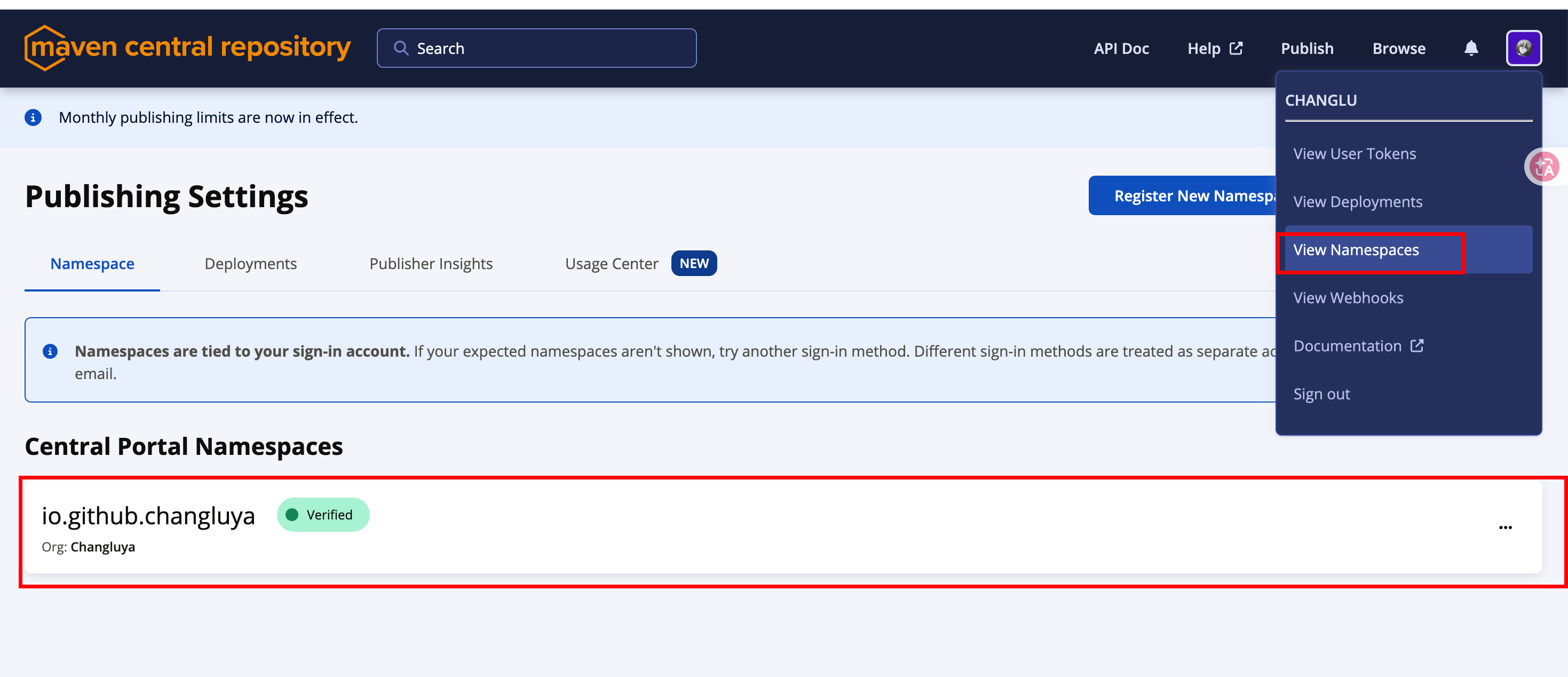1568x677 pixels.
Task: Switch to the Publisher Insights tab
Action: (430, 264)
